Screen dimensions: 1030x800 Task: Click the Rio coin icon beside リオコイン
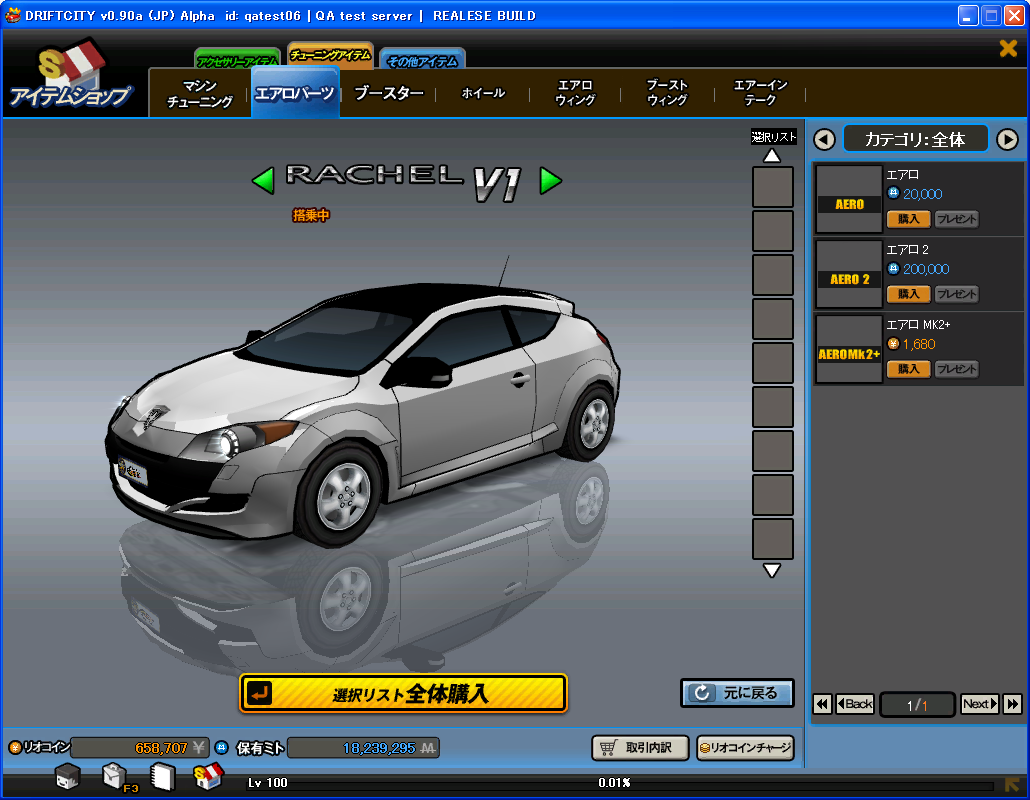(14, 747)
